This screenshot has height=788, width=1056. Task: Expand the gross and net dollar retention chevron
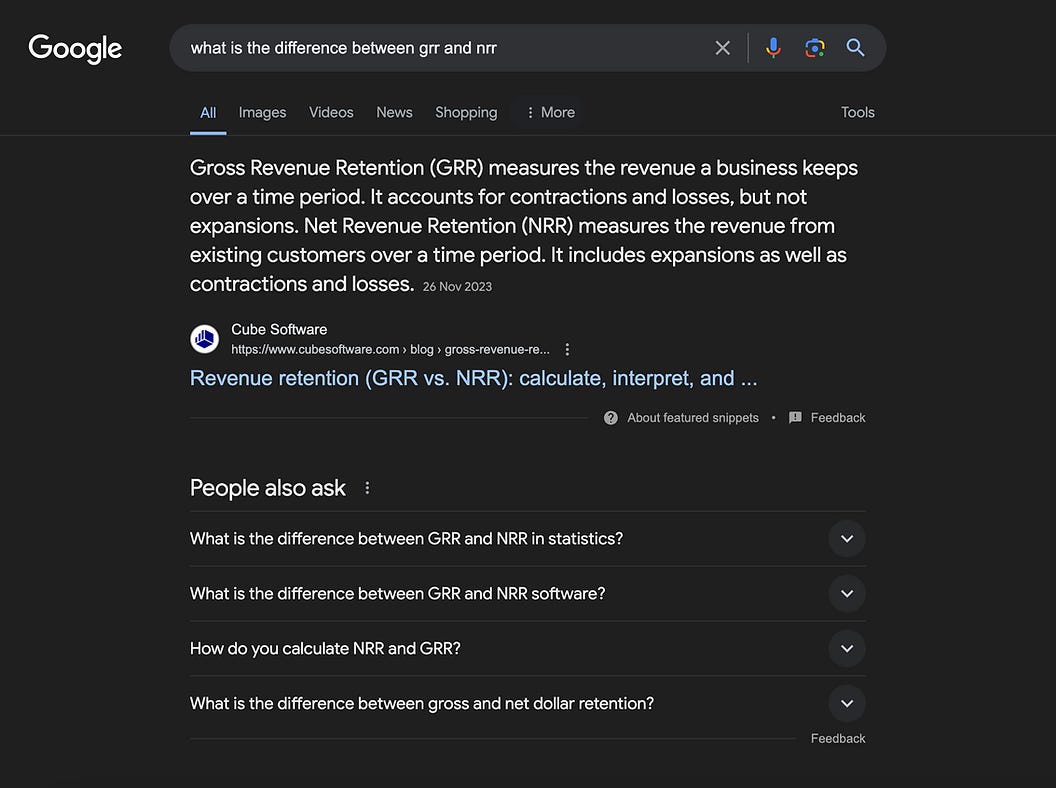click(847, 703)
